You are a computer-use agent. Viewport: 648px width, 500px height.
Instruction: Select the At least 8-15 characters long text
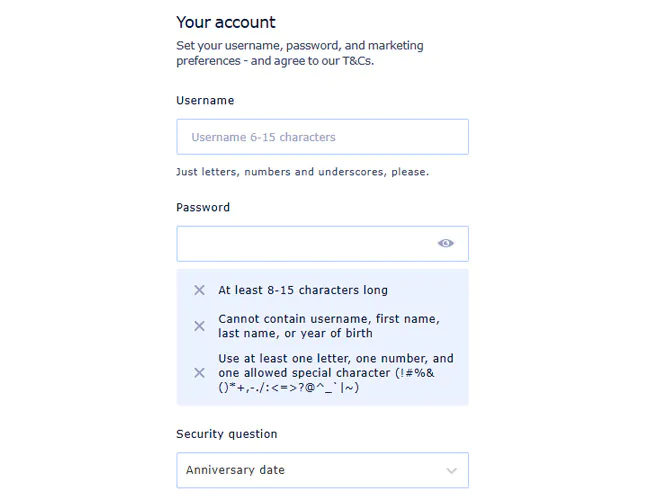[x=303, y=290]
